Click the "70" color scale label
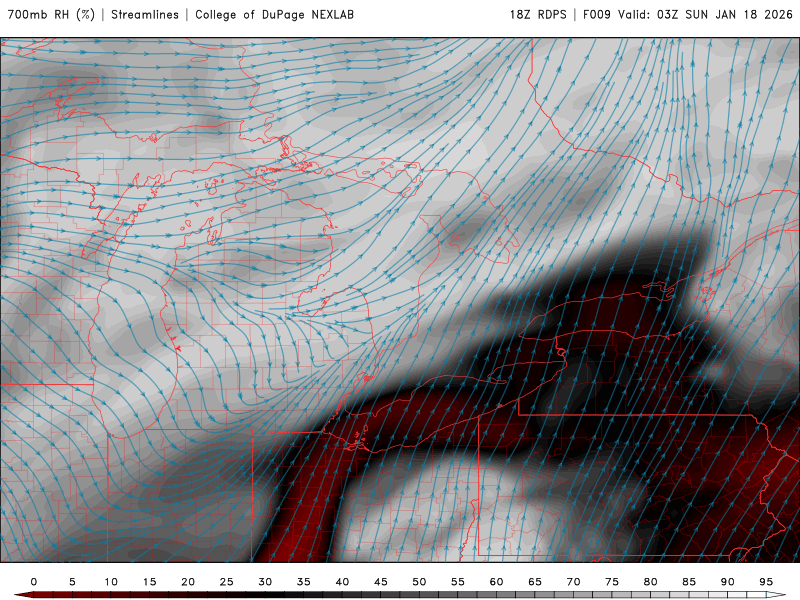 coord(573,582)
